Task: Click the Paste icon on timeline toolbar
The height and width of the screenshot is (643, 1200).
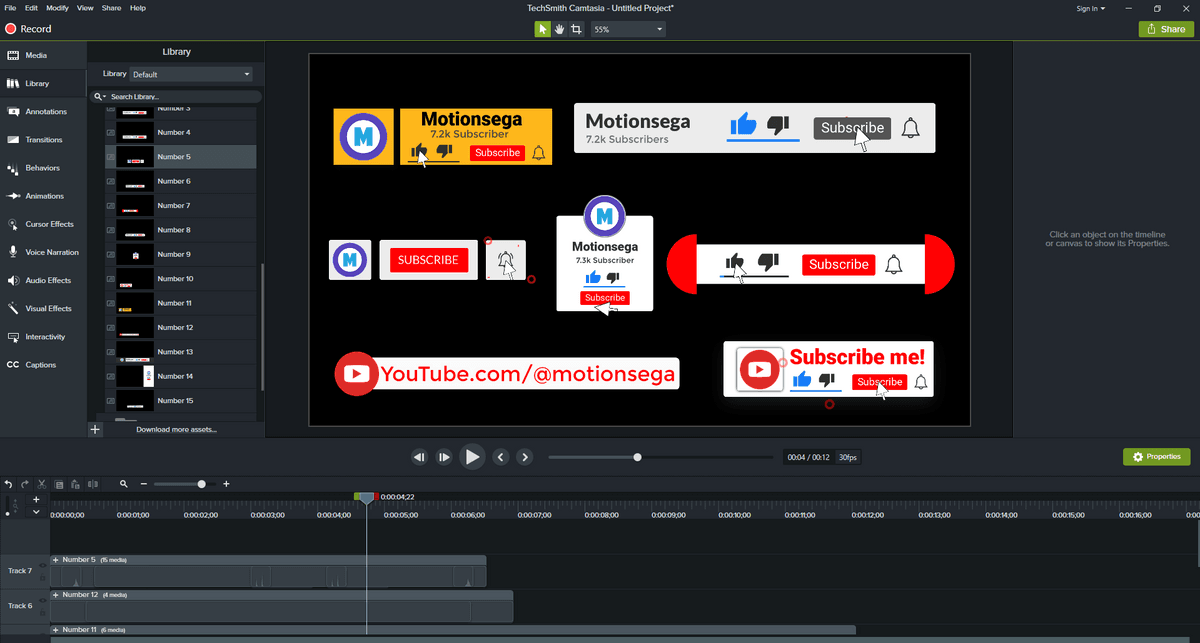Action: [x=75, y=484]
